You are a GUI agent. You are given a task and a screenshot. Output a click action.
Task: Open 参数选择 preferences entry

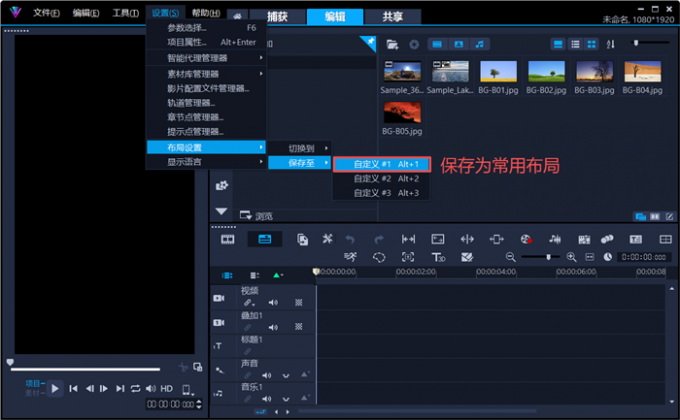[x=206, y=28]
